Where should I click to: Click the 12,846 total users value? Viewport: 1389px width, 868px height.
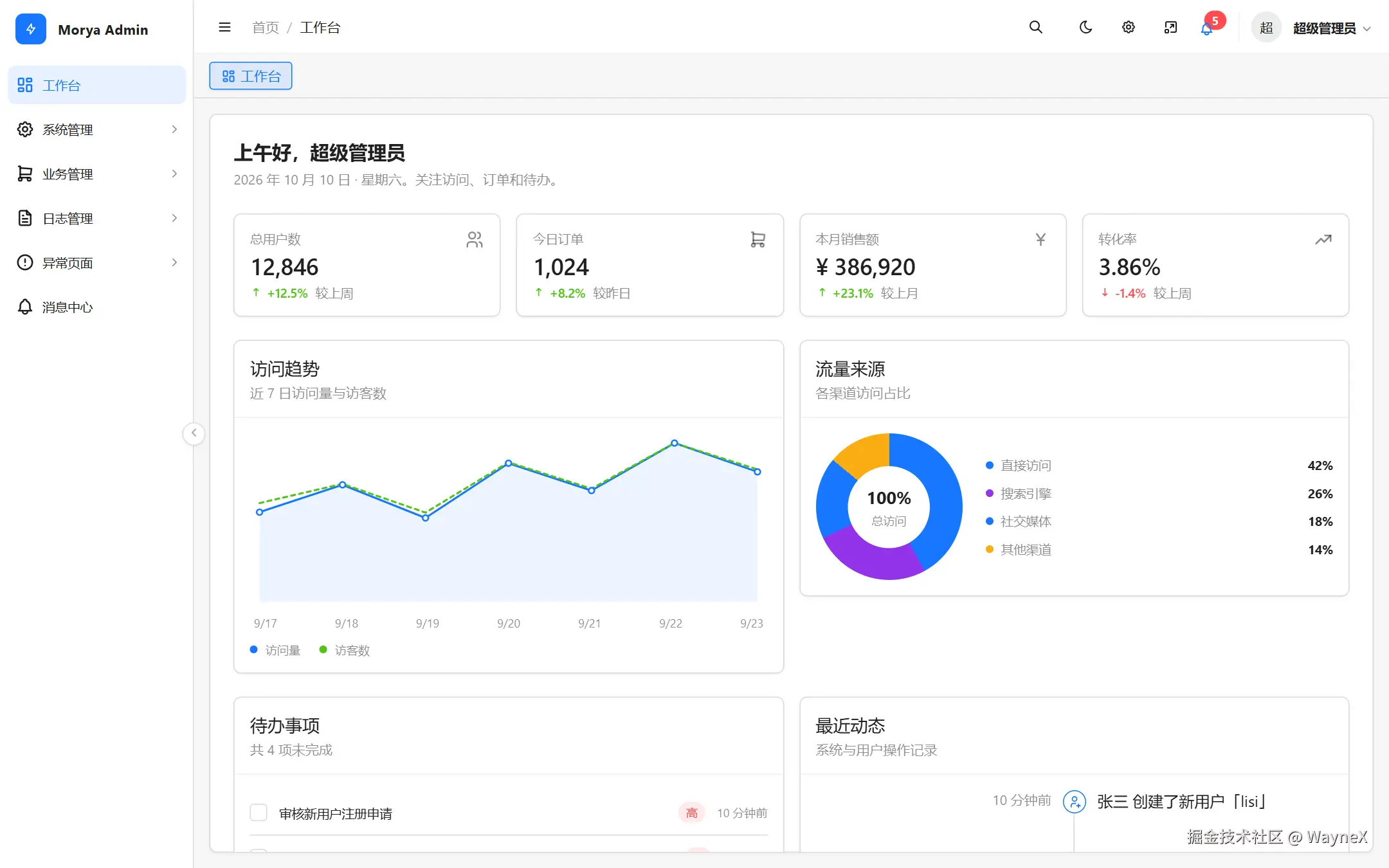tap(285, 267)
